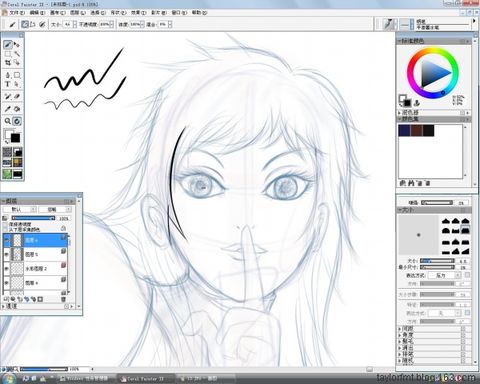Toggle 从下层采集颜色 checkbox
Screen dimensions: 480x384
pyautogui.click(x=5, y=229)
